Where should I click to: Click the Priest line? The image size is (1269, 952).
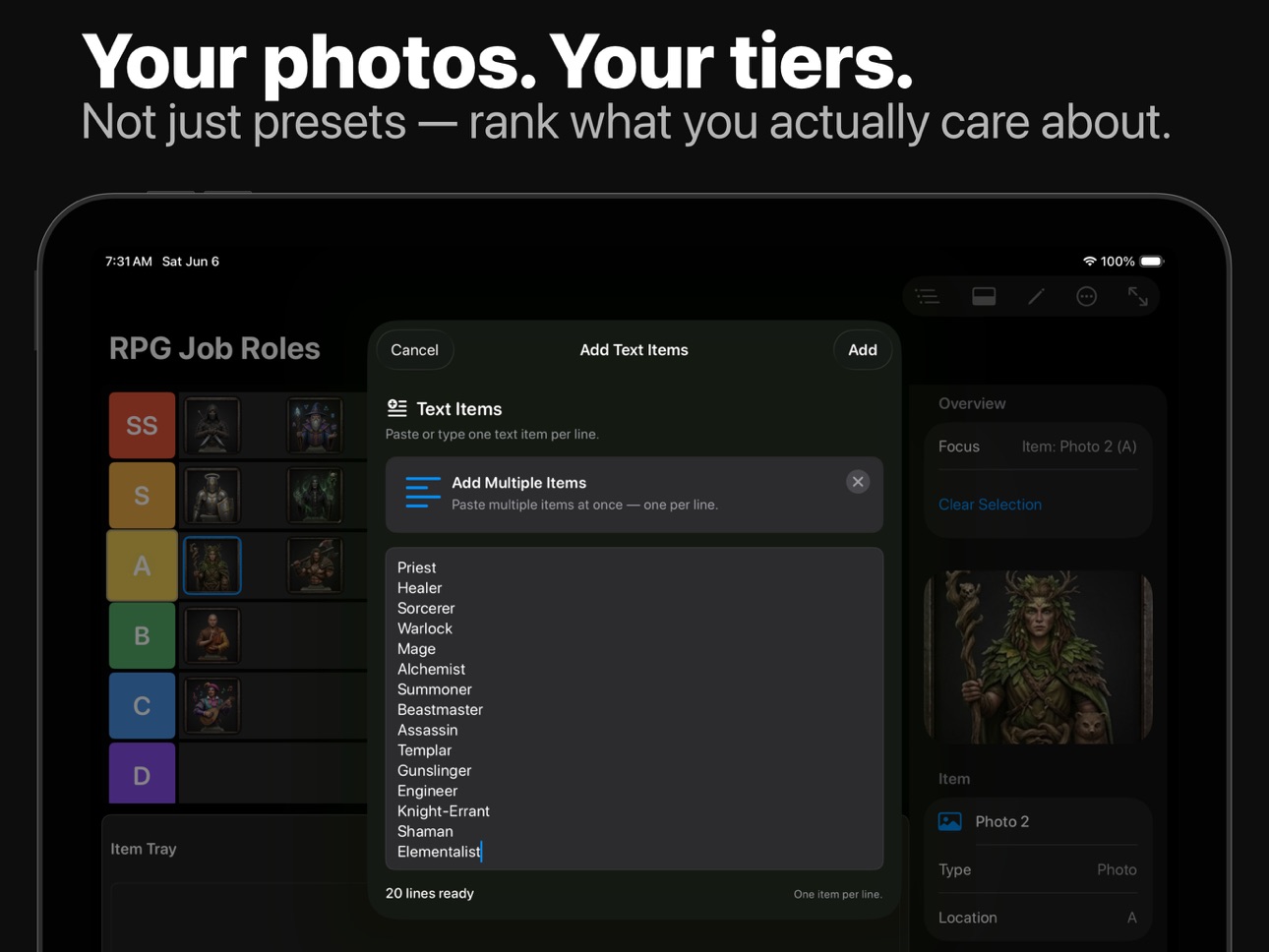[417, 567]
